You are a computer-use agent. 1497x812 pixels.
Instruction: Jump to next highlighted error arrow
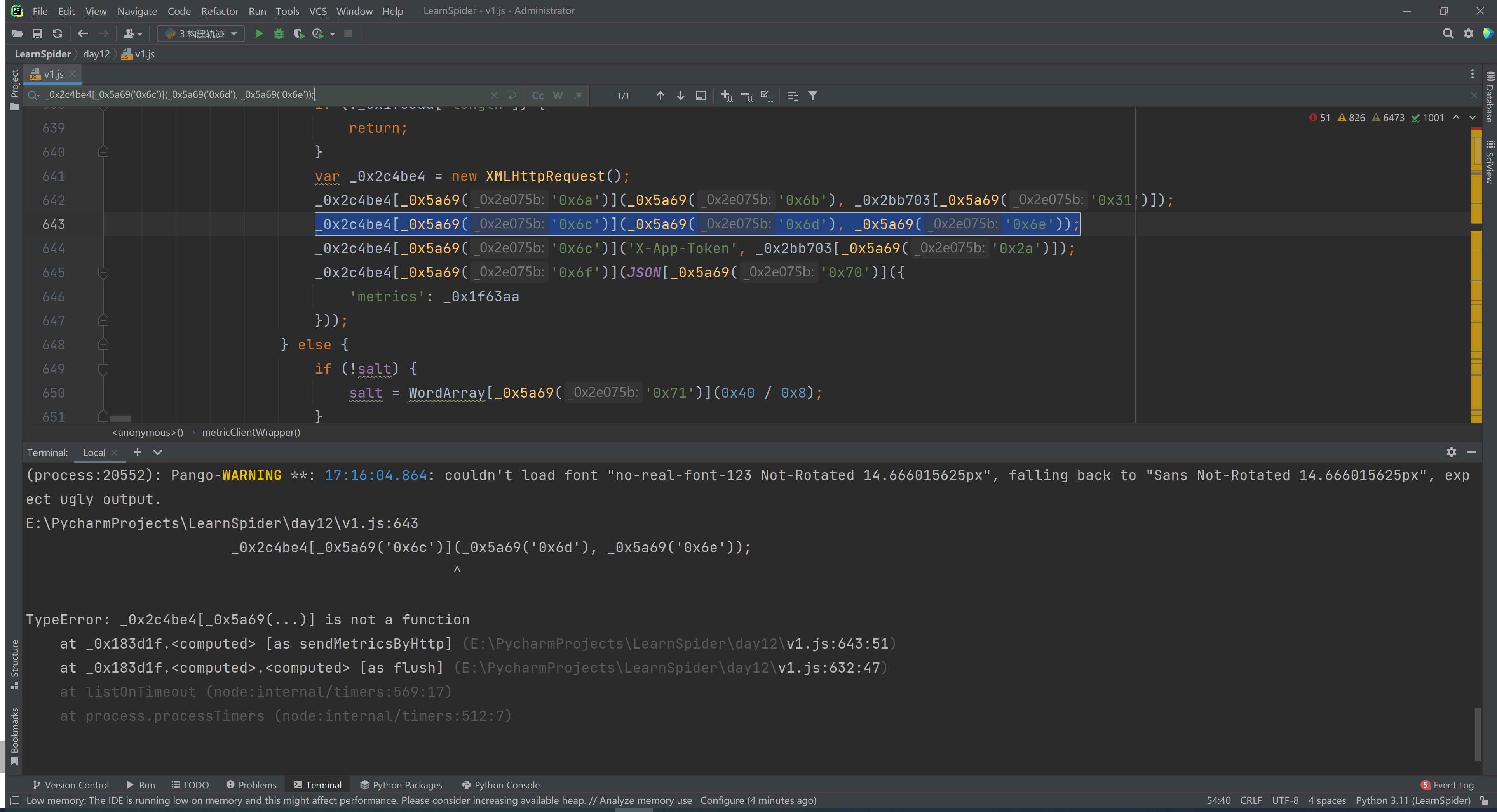1473,117
